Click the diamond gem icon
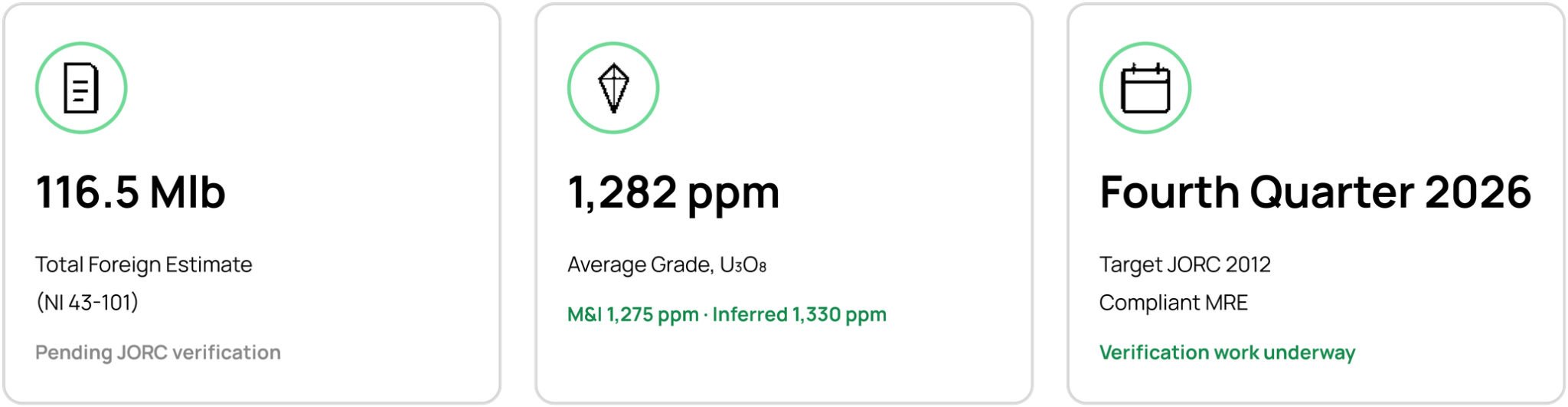Image resolution: width=1568 pixels, height=407 pixels. 613,88
